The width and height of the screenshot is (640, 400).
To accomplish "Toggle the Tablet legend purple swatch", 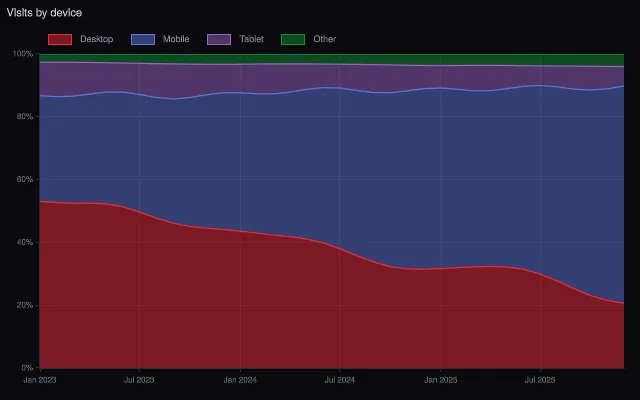I will pos(219,39).
